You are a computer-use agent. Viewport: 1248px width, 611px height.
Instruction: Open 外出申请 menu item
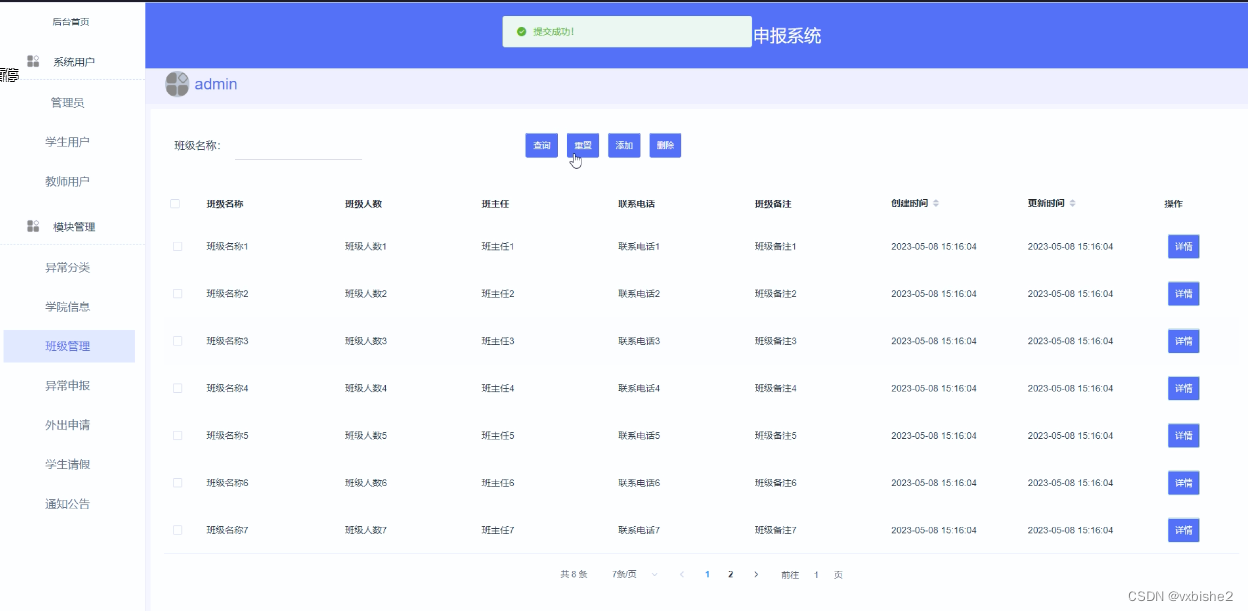tap(68, 425)
